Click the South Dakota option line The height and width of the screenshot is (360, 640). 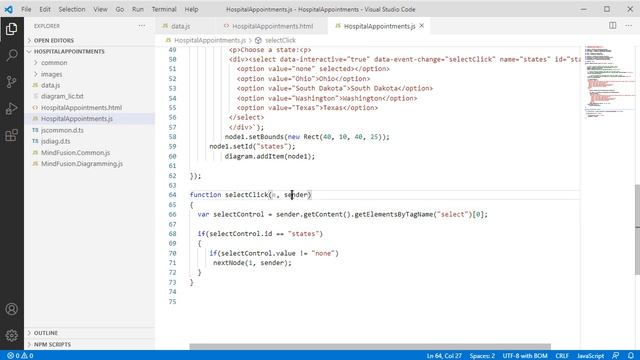tap(335, 88)
